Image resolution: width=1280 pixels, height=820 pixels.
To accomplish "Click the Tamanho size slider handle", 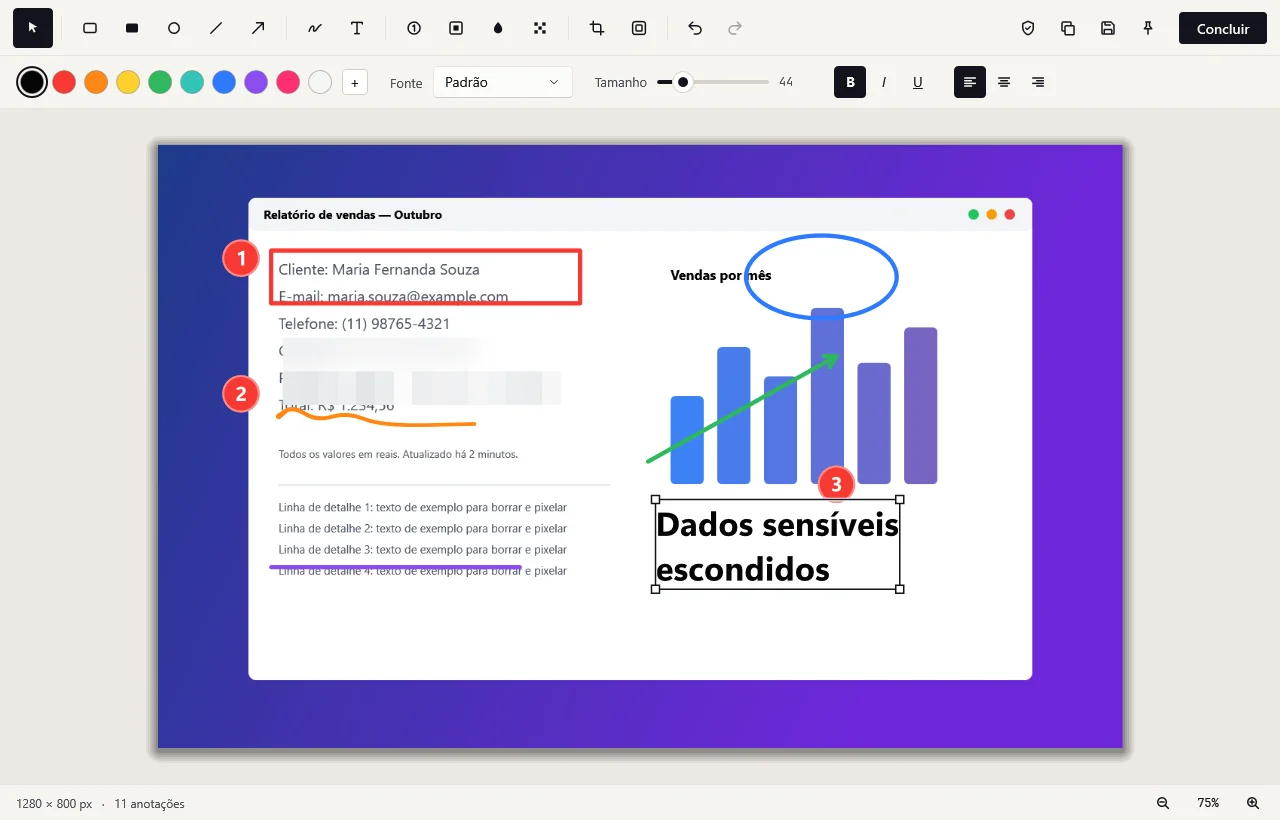I will click(x=683, y=82).
